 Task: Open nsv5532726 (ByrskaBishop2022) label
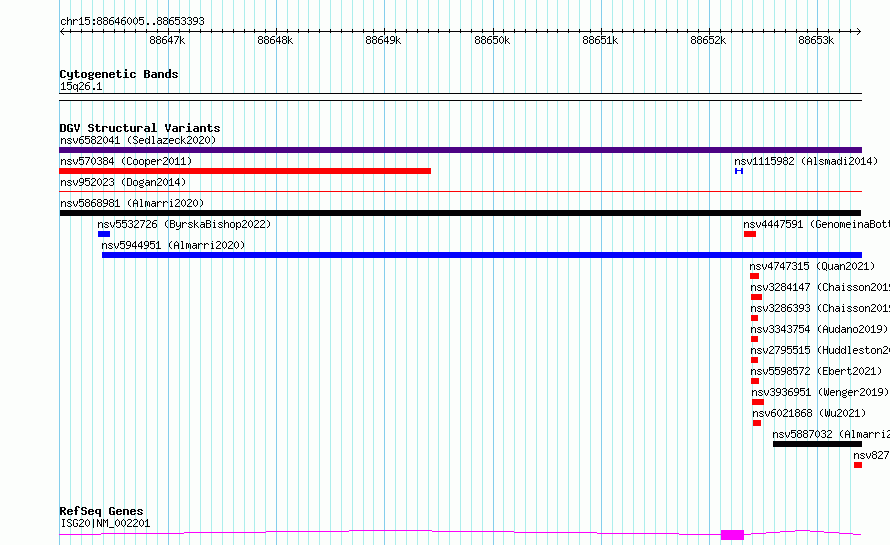pyautogui.click(x=184, y=224)
